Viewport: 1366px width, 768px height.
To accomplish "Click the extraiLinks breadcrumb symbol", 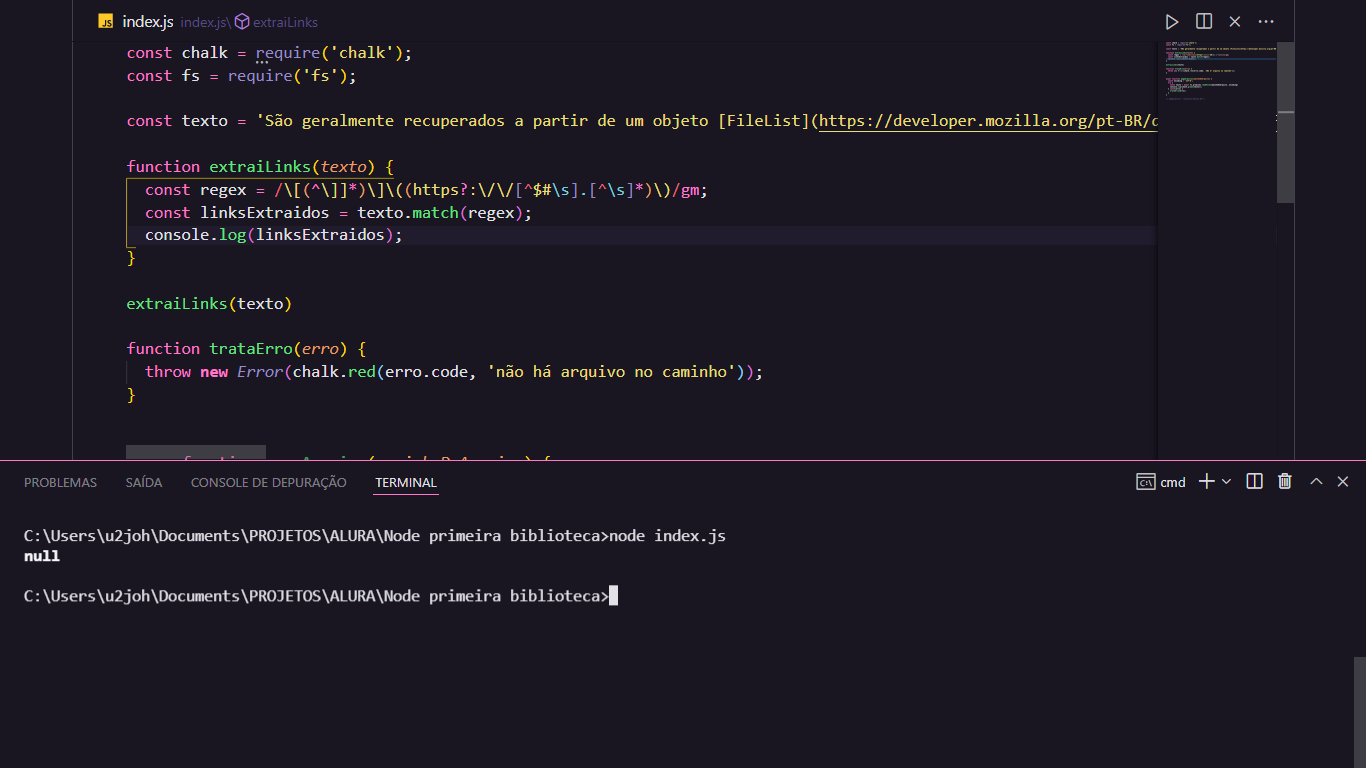I will coord(277,22).
